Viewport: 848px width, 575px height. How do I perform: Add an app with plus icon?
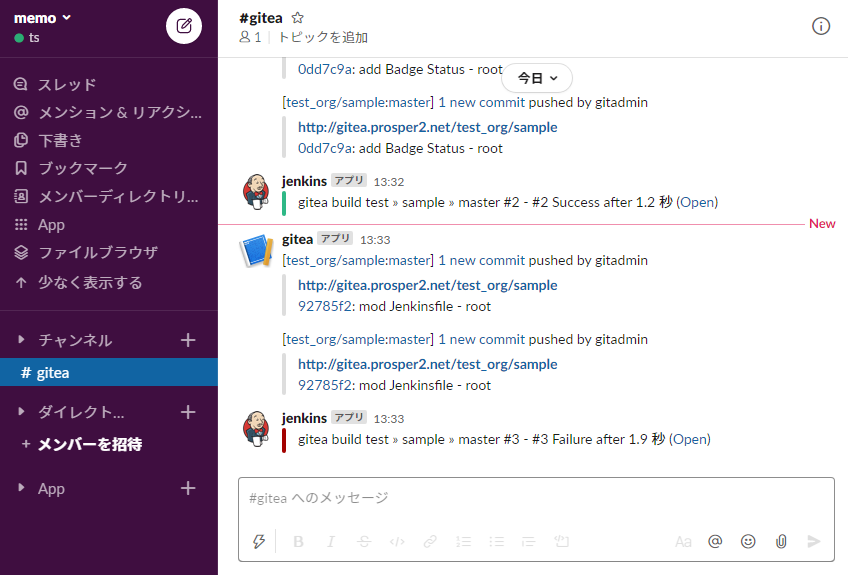(x=188, y=488)
